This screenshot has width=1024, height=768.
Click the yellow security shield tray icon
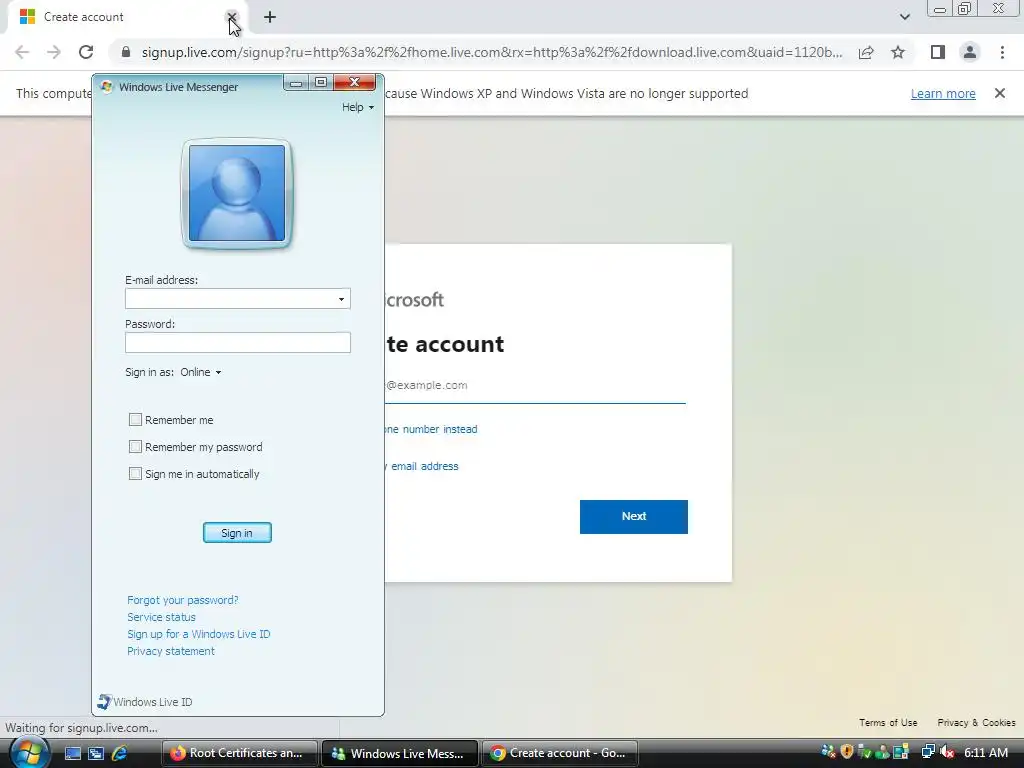pos(847,752)
